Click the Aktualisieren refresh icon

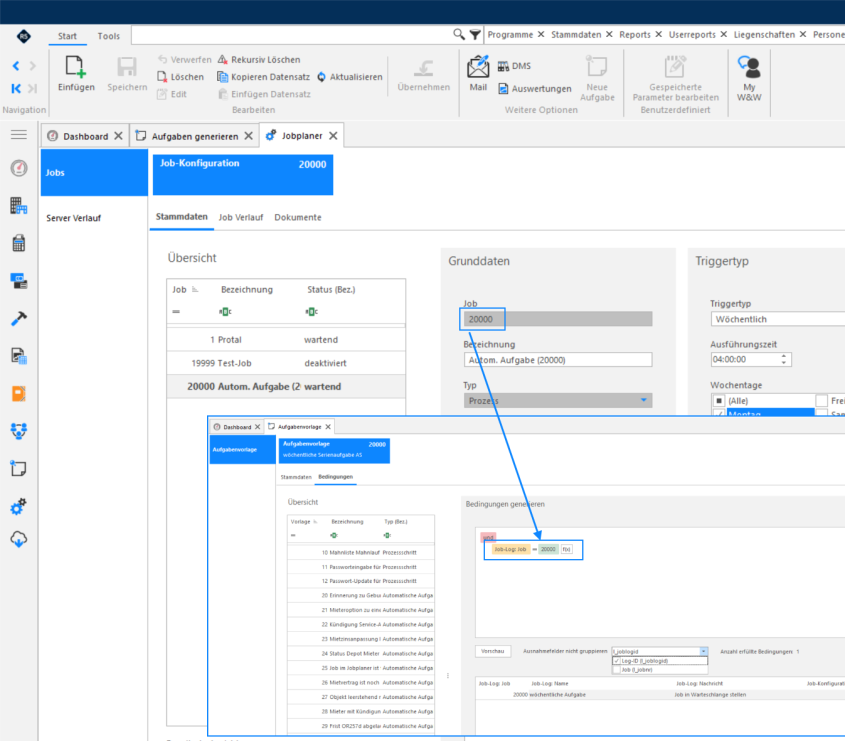coord(322,77)
